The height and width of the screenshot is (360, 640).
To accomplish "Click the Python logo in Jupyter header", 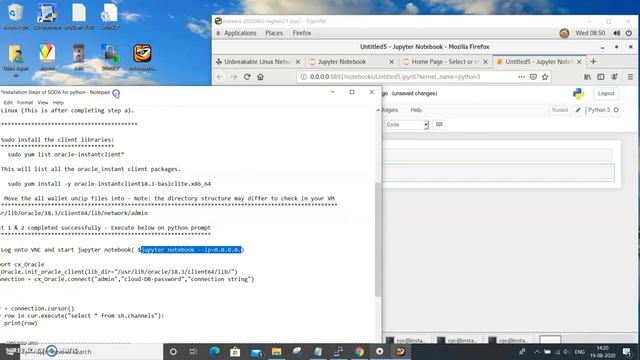I will [x=578, y=93].
